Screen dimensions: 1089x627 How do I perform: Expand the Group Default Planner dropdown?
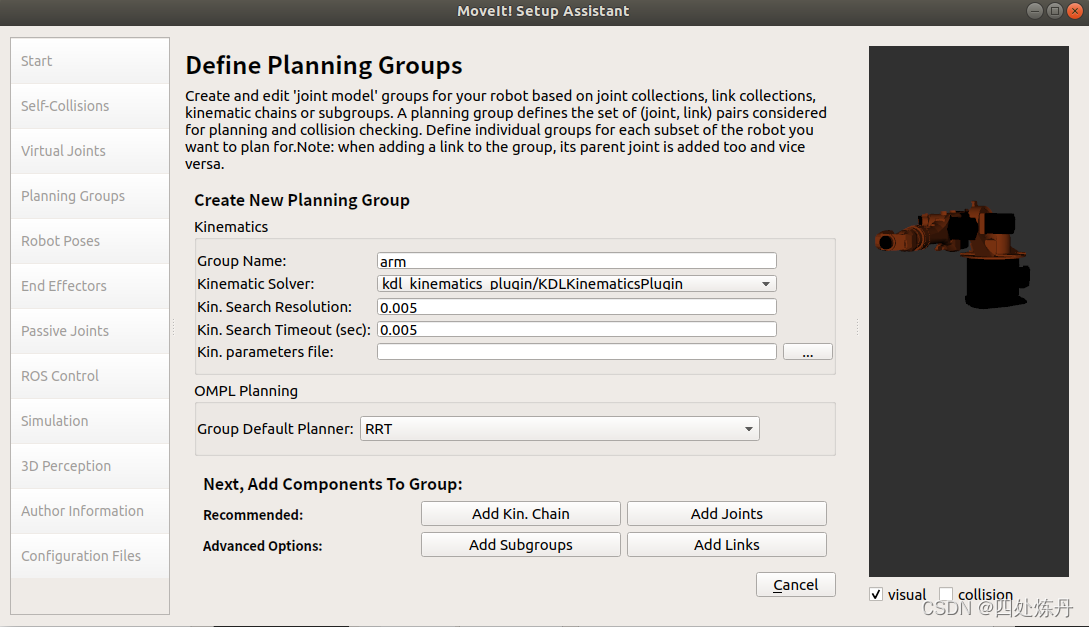[559, 429]
